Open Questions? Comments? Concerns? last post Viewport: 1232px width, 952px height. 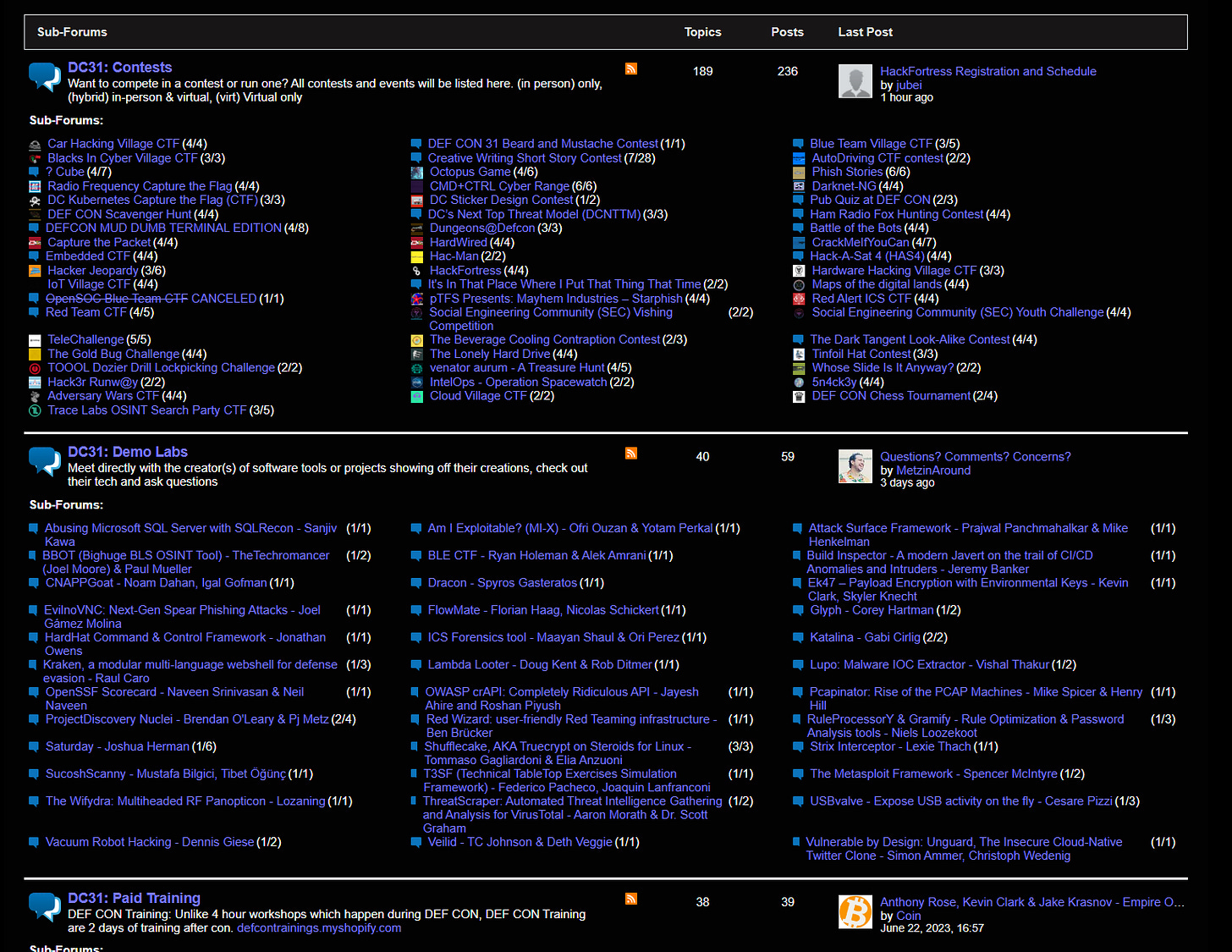(975, 457)
